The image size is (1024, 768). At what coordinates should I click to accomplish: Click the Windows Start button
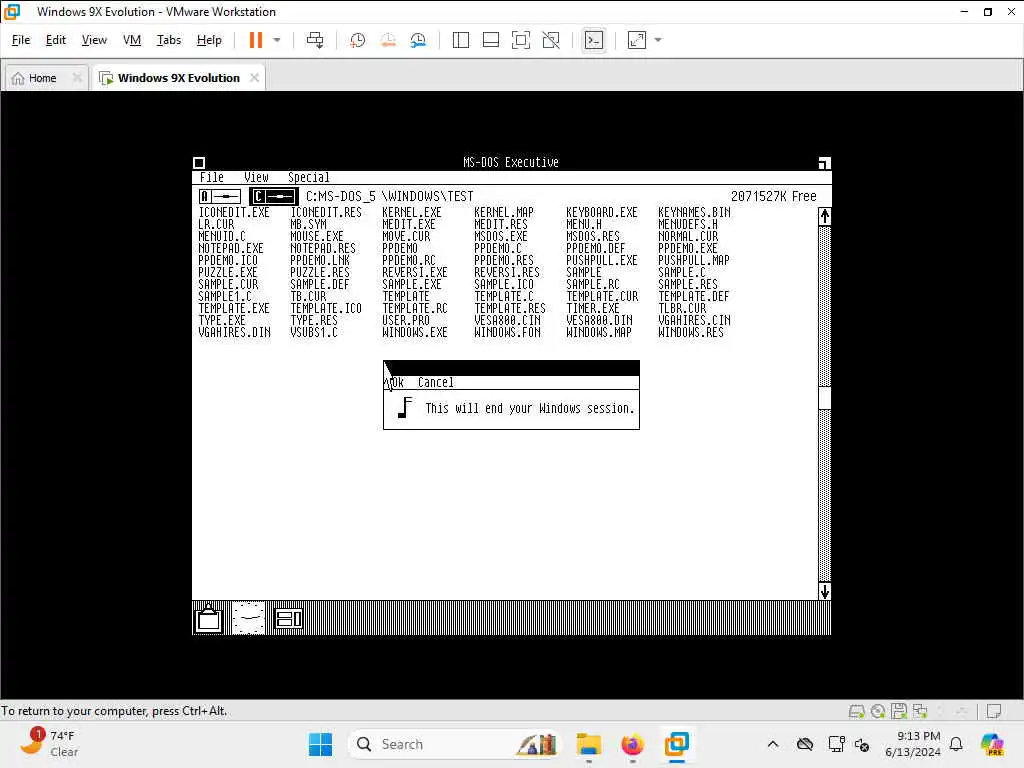[320, 744]
